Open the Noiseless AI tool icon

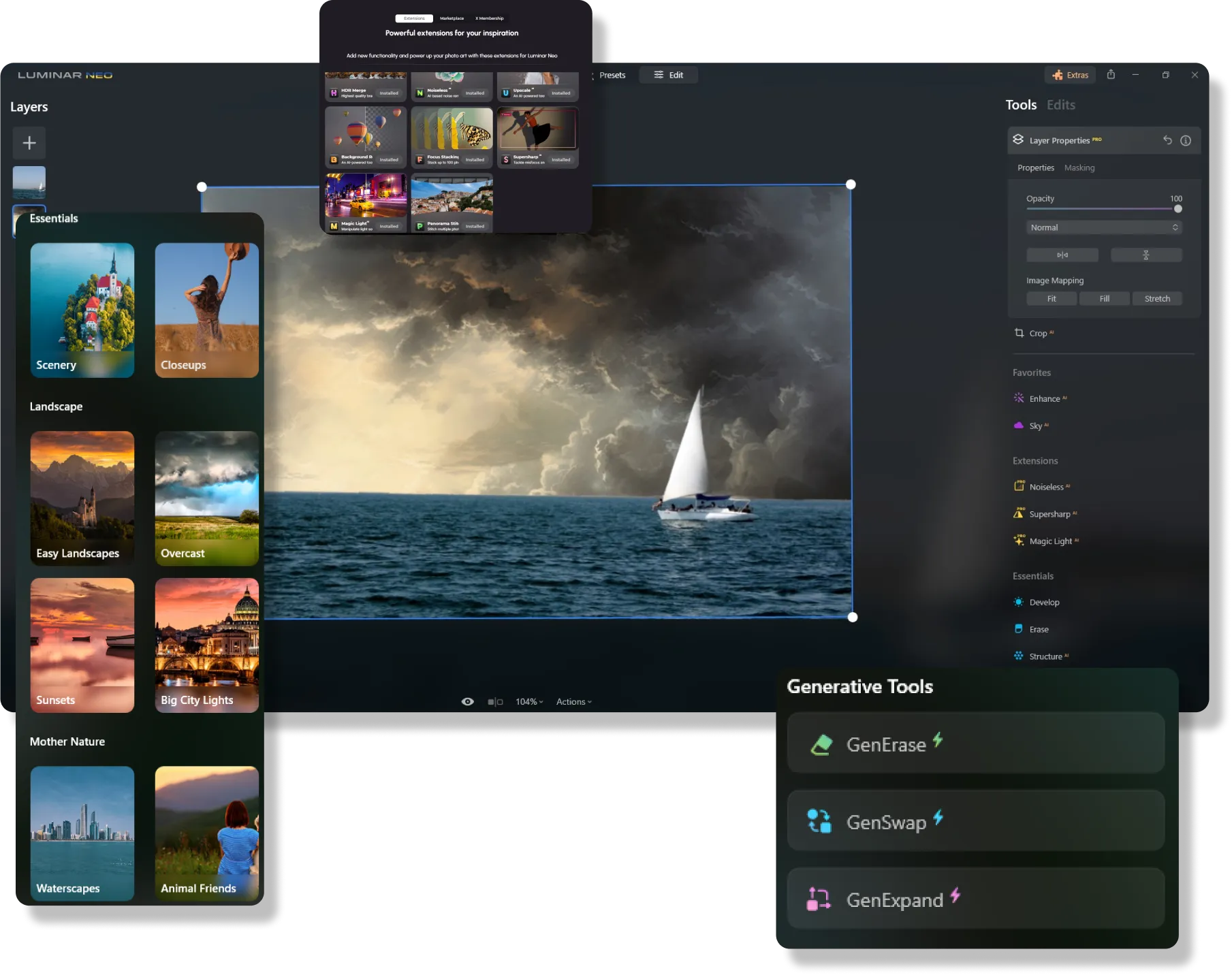point(1019,485)
